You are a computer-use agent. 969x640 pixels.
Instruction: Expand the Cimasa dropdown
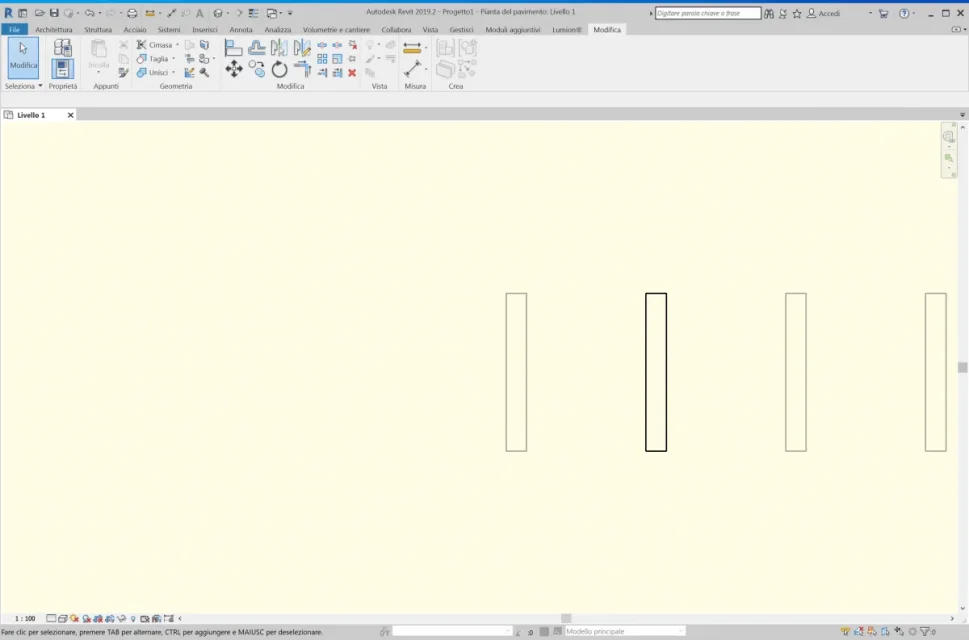tap(177, 45)
